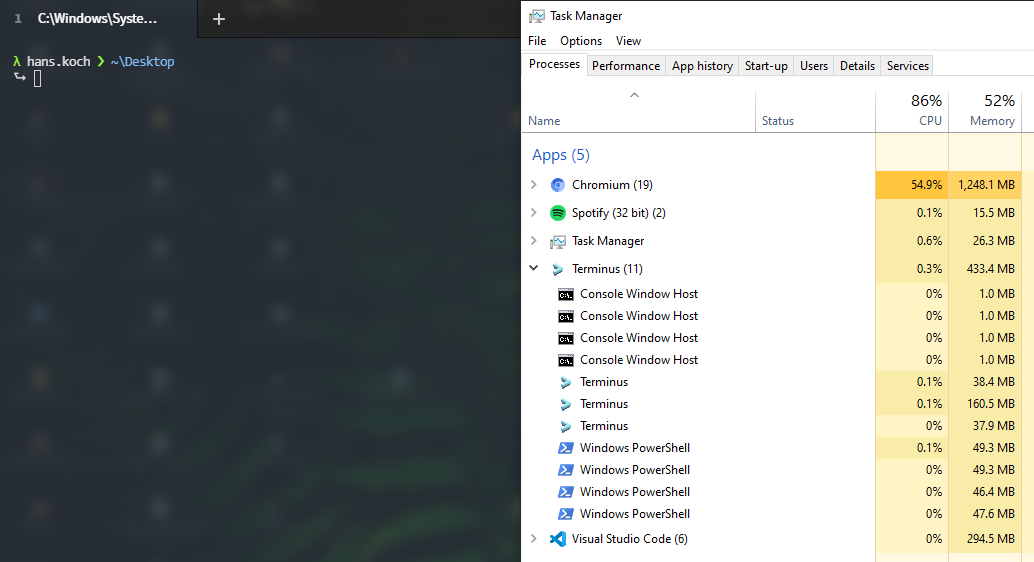Click the Task Manager title bar icon
The height and width of the screenshot is (562, 1034).
[537, 16]
